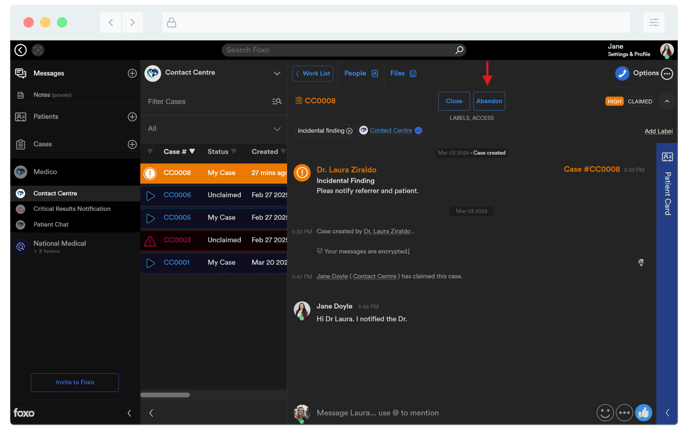Click the small read-receipt avatar beside encrypted message

(x=641, y=262)
